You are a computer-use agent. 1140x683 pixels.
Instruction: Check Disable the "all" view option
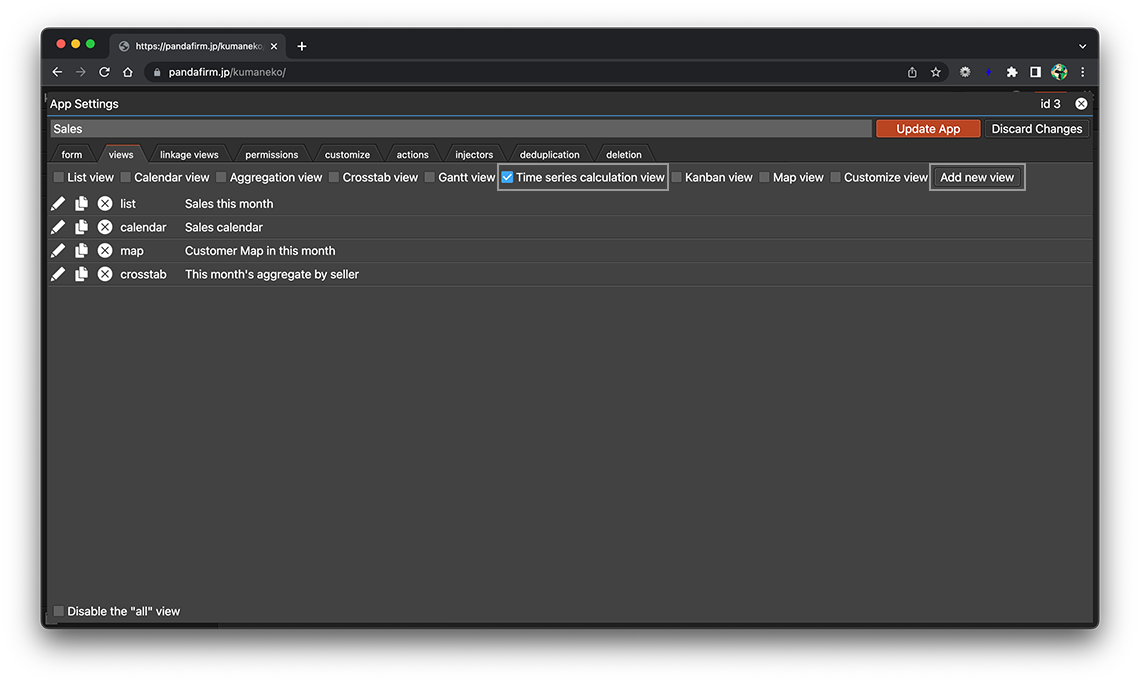(x=59, y=611)
